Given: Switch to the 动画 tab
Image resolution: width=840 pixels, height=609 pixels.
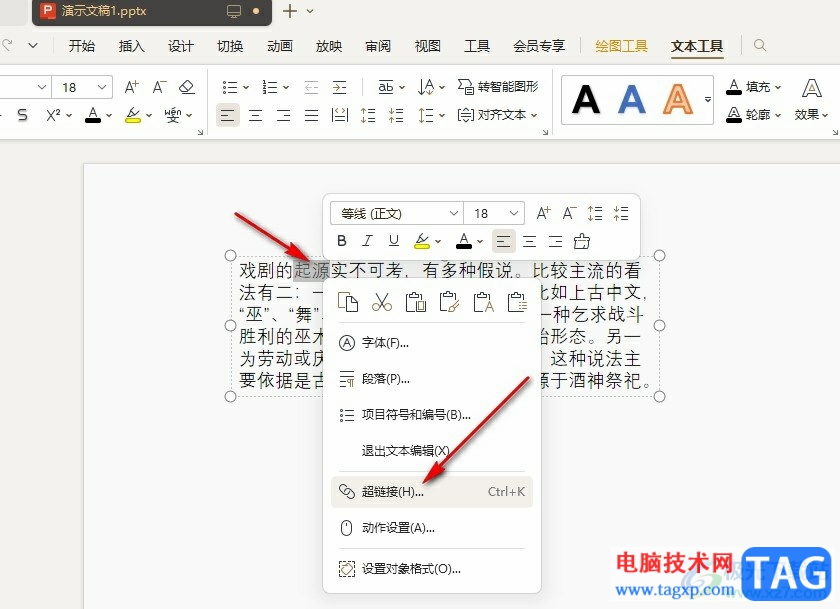Looking at the screenshot, I should 280,46.
